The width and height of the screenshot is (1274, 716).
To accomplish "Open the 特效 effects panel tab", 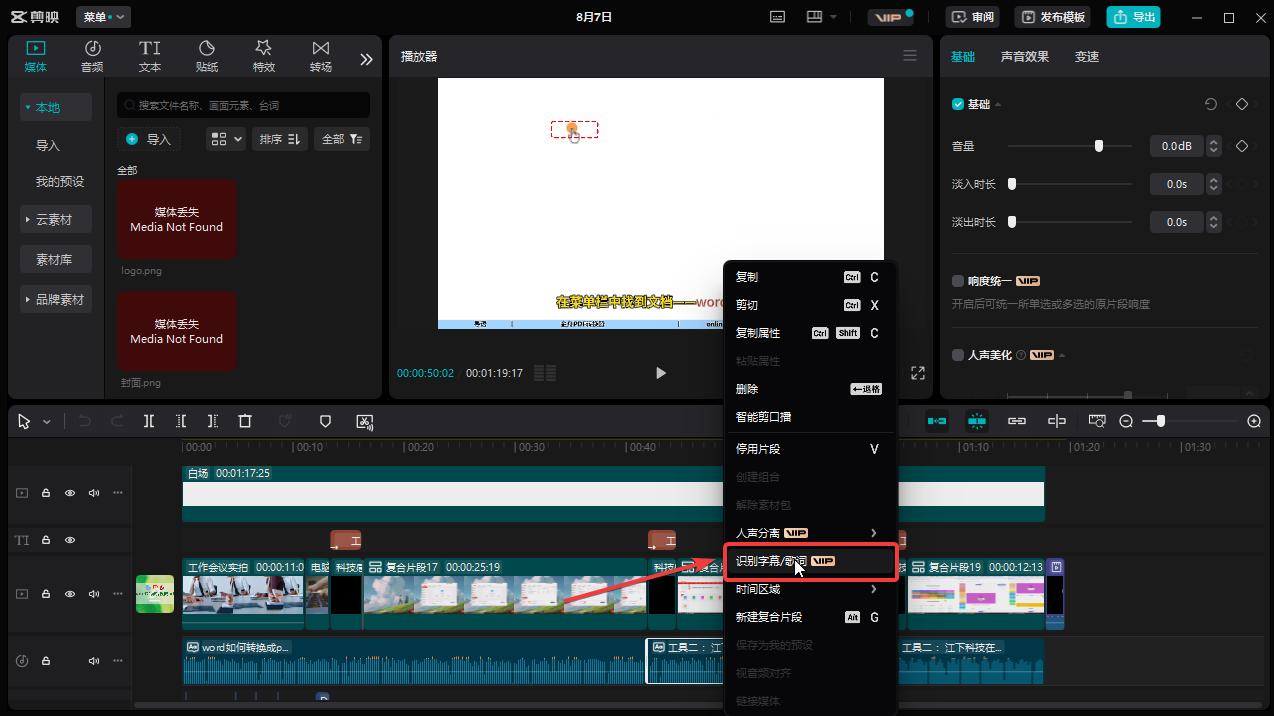I will coord(264,56).
